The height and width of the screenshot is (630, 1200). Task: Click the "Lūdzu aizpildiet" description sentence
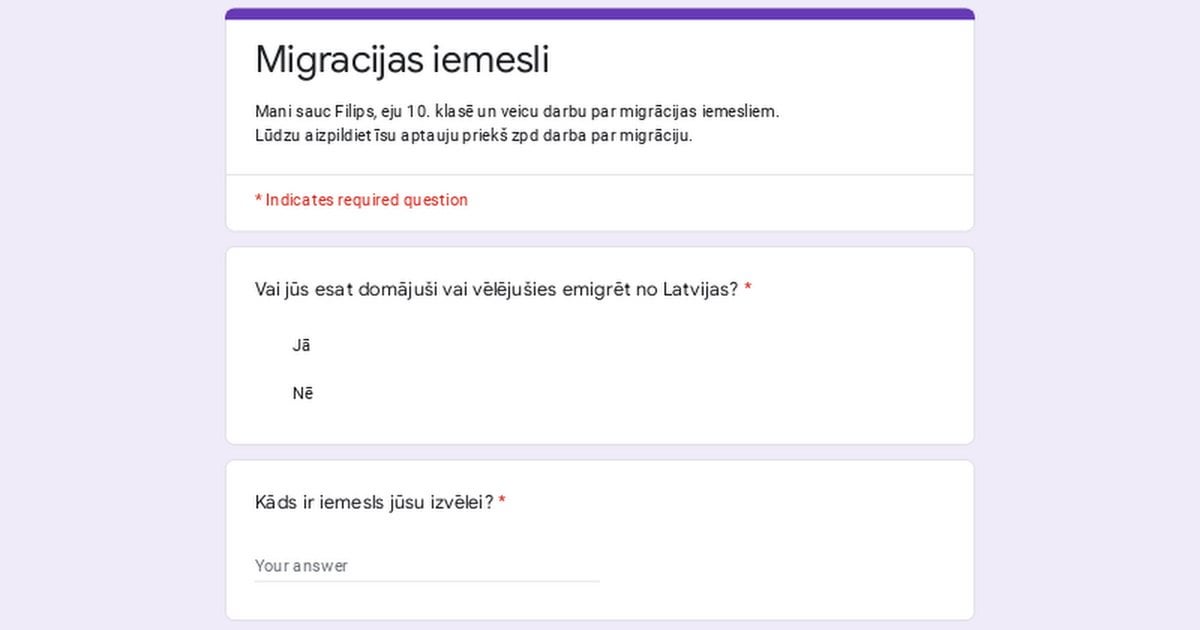point(474,135)
